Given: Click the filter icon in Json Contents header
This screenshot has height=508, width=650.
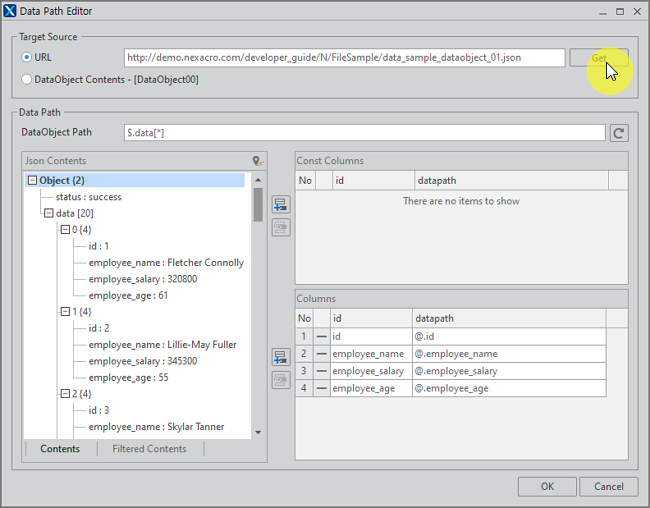Looking at the screenshot, I should point(257,161).
